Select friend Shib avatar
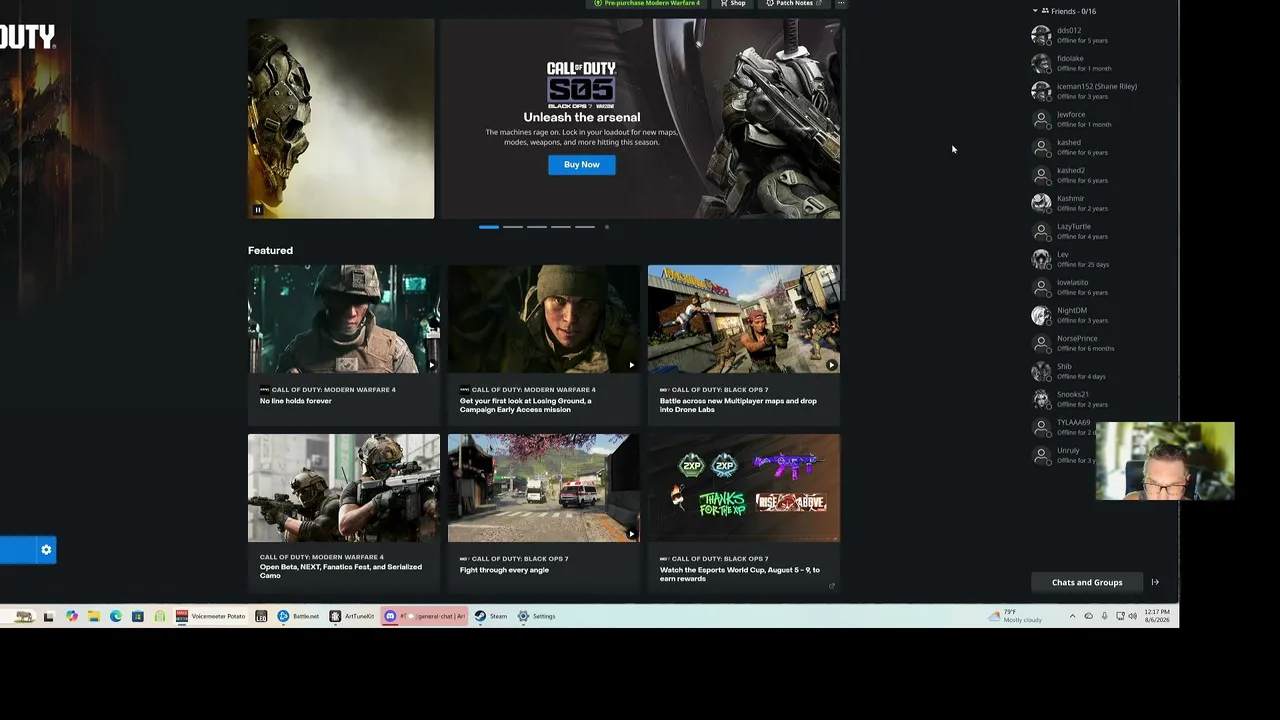This screenshot has width=1280, height=720. point(1041,371)
